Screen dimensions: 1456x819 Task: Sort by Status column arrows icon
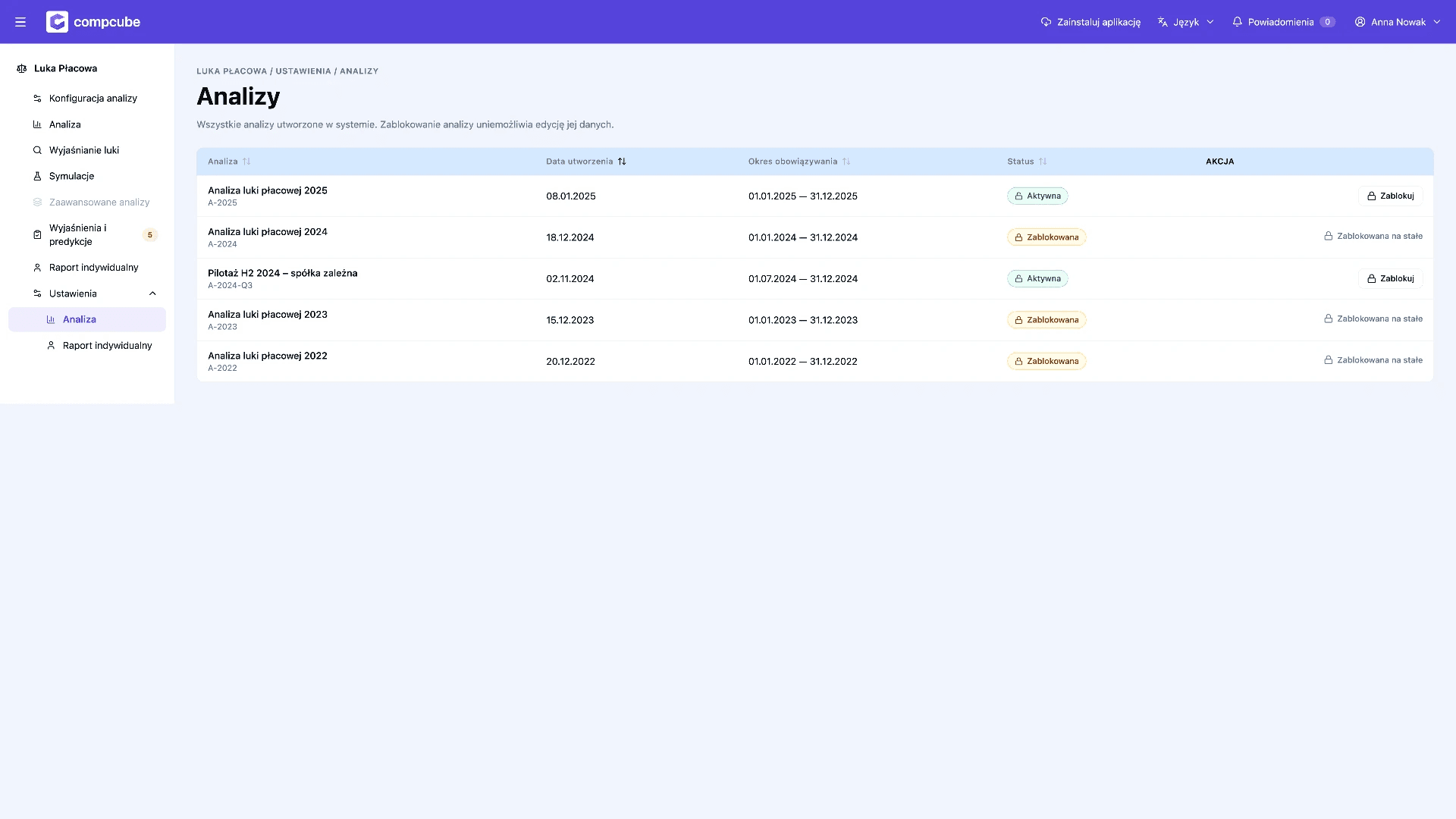[x=1043, y=162]
